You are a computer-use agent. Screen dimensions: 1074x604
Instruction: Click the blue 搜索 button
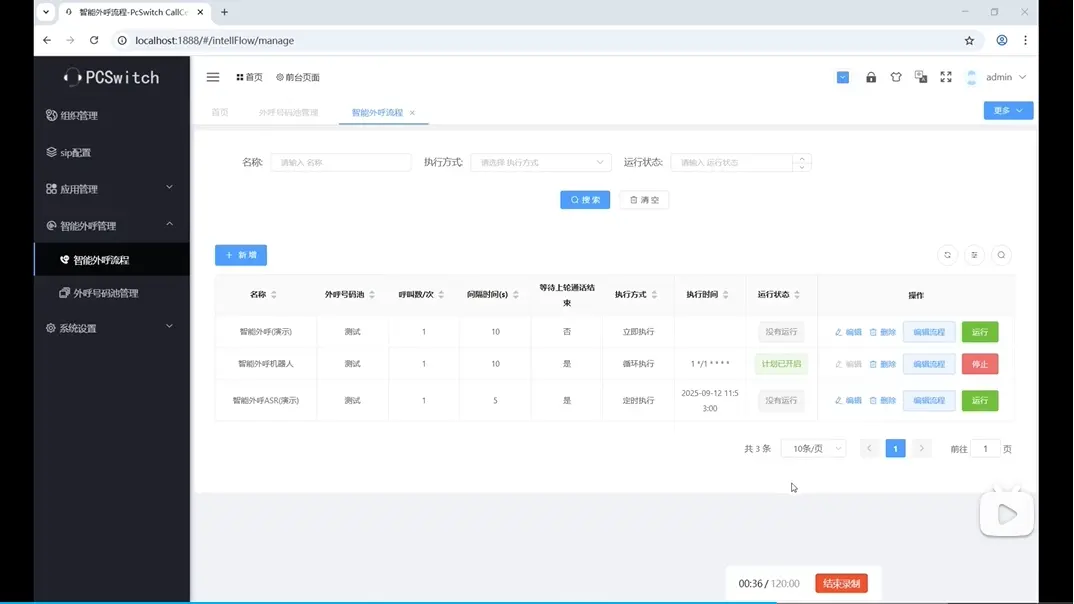pyautogui.click(x=585, y=200)
